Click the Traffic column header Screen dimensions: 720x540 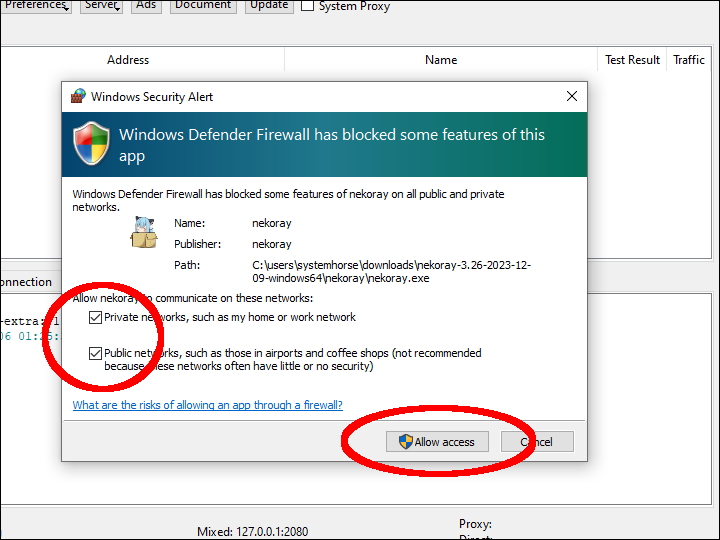point(688,60)
